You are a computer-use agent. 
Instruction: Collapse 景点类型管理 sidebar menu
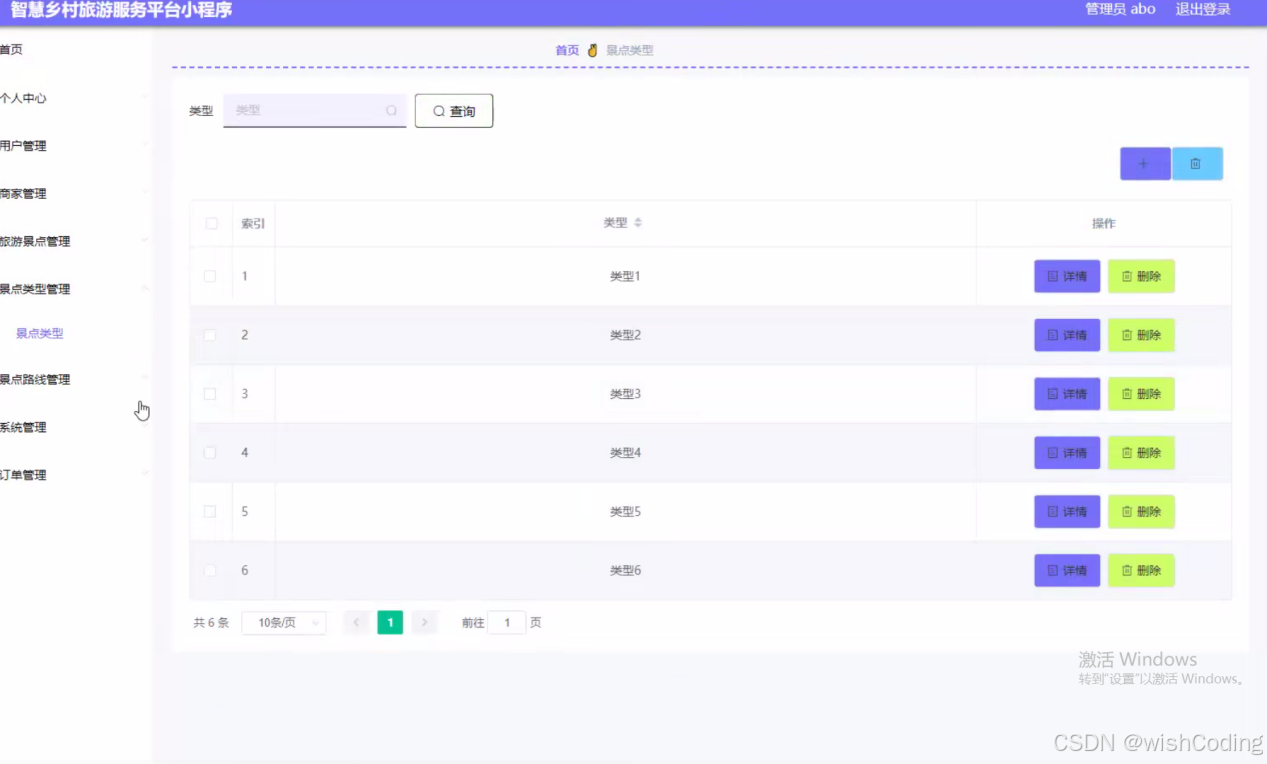click(x=75, y=289)
